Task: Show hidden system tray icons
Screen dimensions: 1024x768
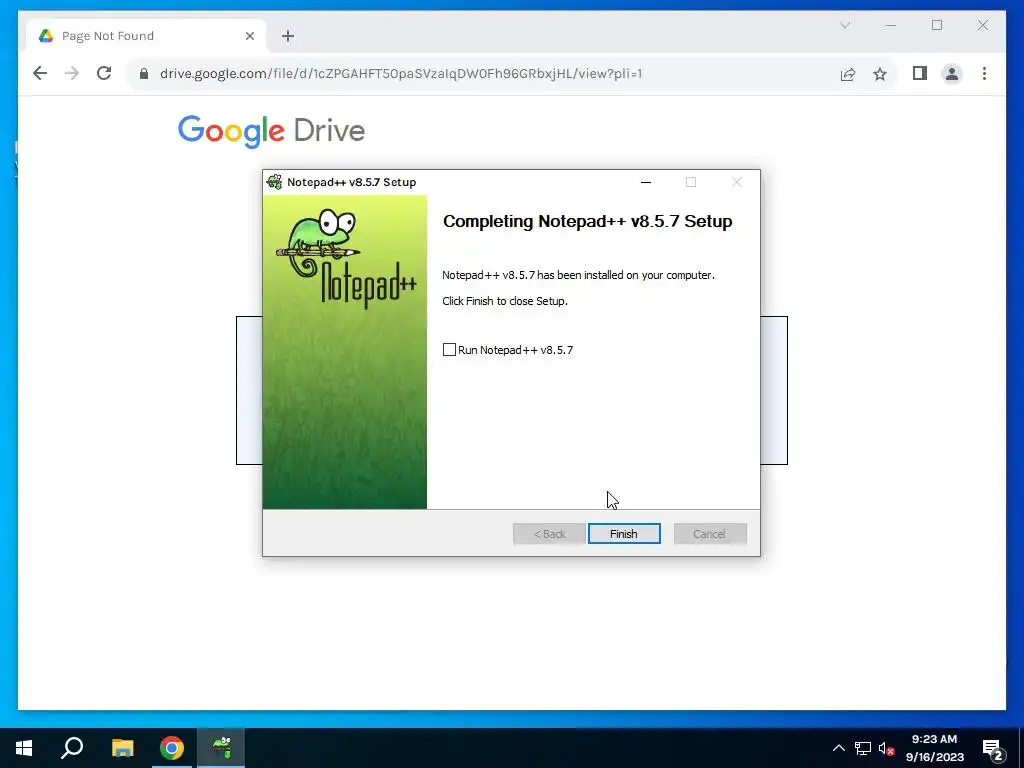Action: [839, 748]
